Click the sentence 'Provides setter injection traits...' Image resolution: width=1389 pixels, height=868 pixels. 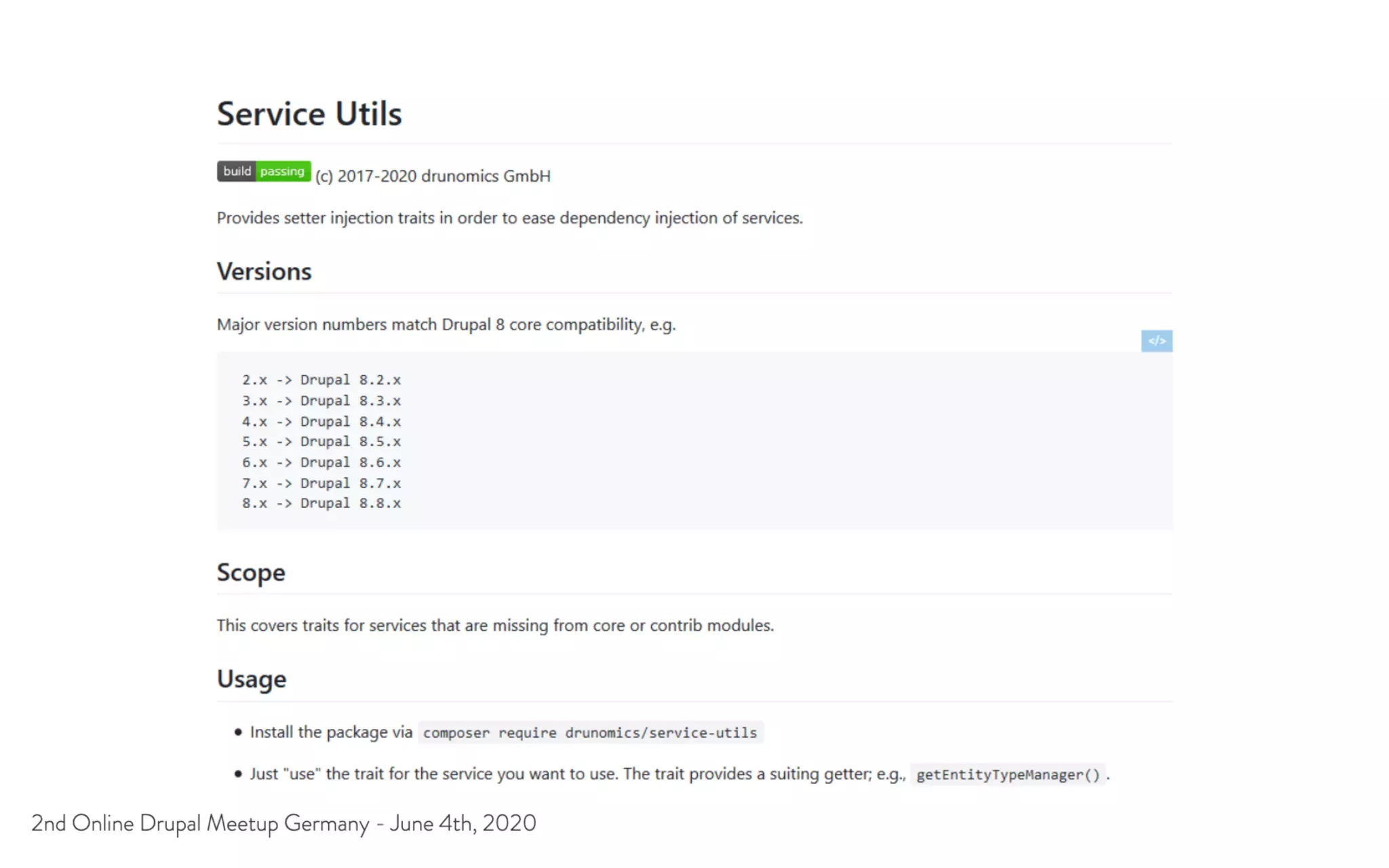[x=509, y=218]
